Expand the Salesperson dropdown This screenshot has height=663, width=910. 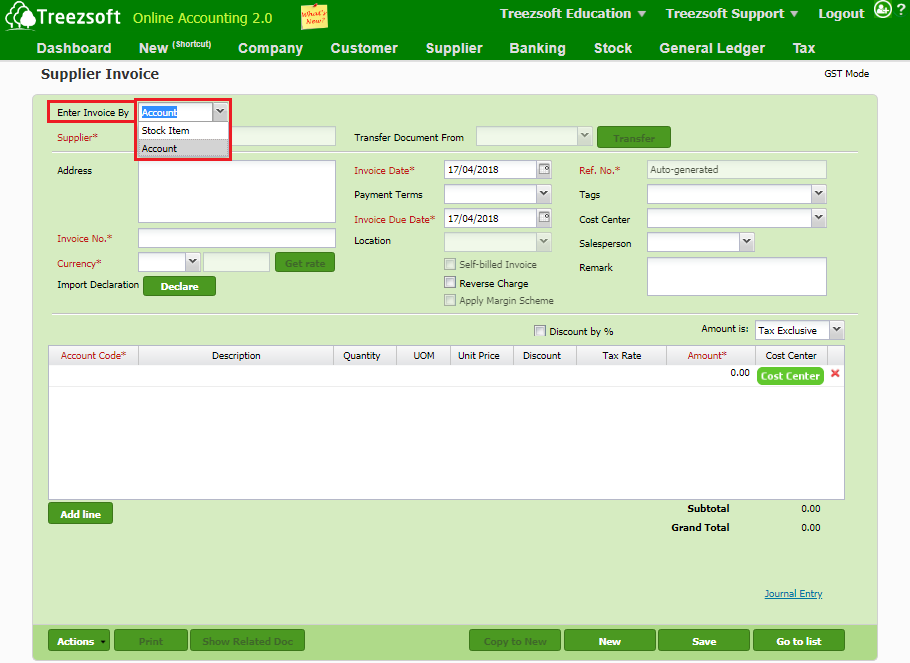point(746,242)
